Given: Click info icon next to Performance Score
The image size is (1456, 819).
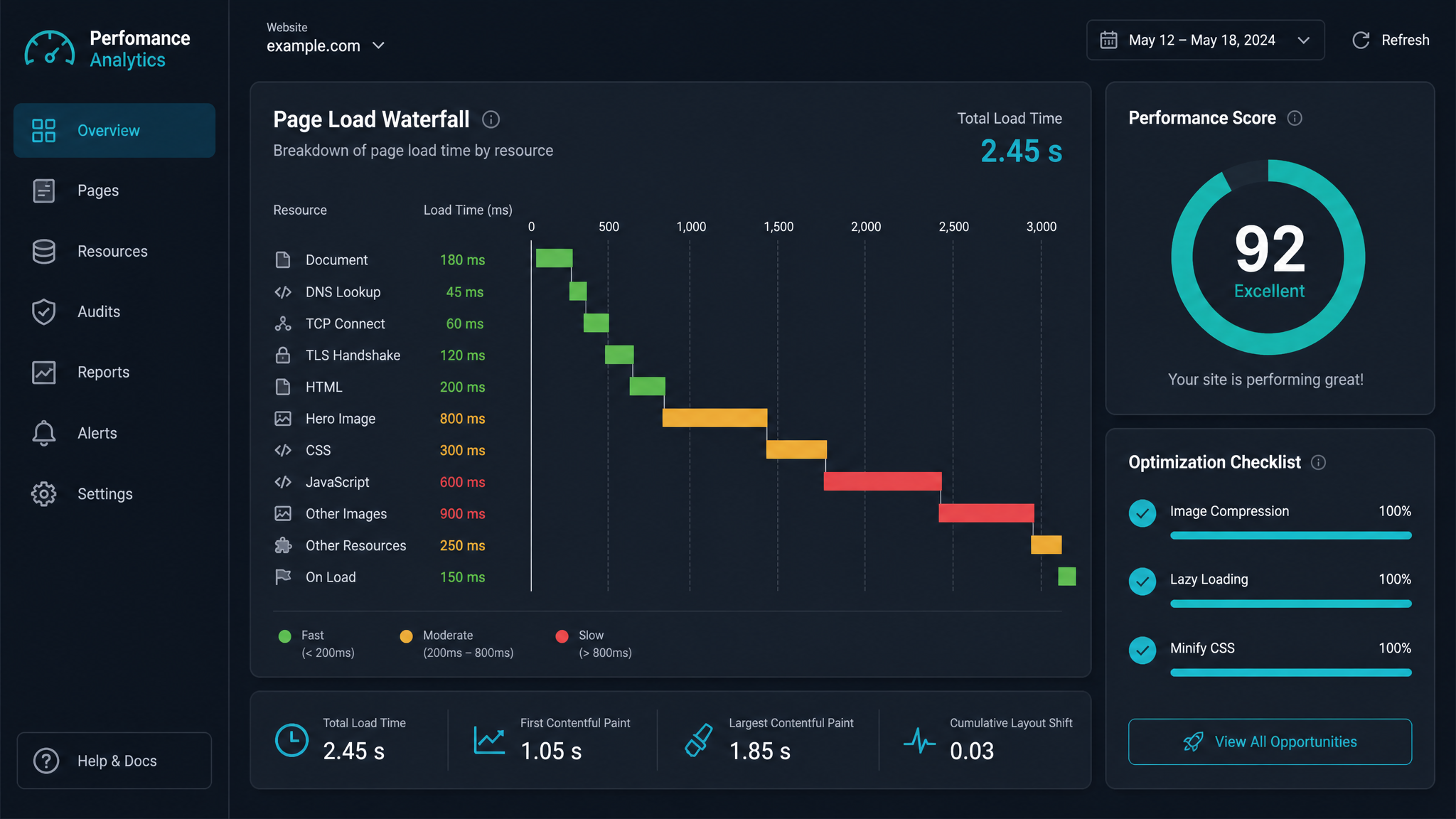Looking at the screenshot, I should pos(1295,118).
